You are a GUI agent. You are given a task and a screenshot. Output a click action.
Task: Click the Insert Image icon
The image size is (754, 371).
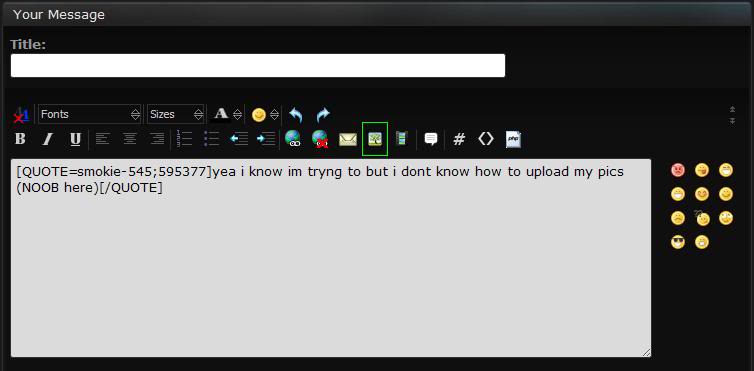pos(375,139)
